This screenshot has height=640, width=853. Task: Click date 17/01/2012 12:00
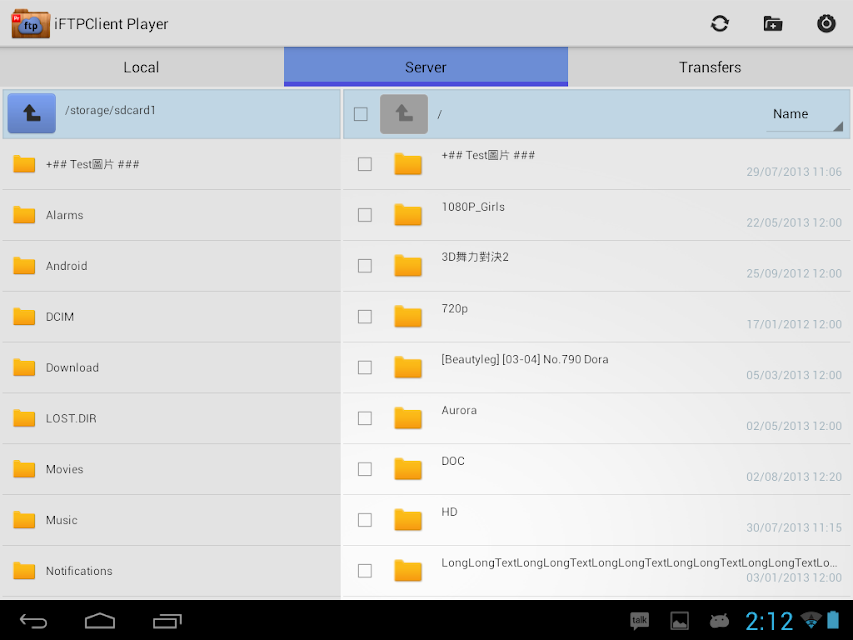pyautogui.click(x=794, y=324)
